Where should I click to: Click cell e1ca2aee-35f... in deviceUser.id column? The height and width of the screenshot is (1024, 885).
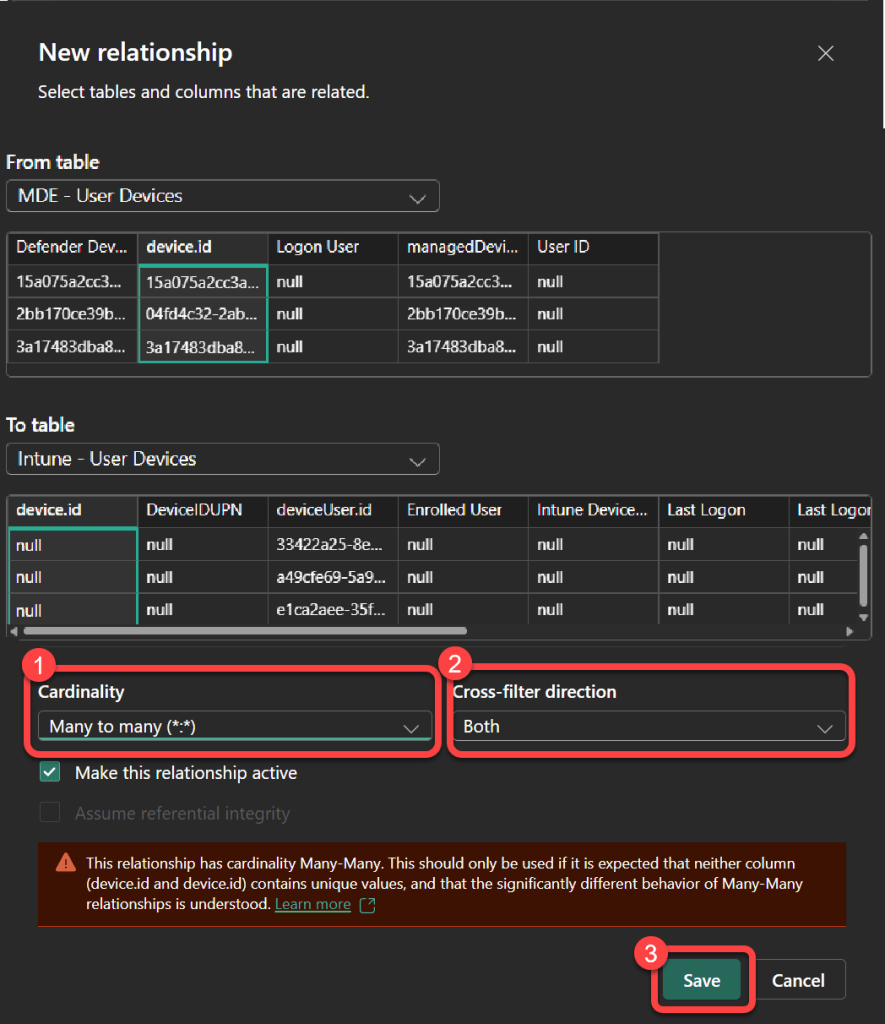pos(333,609)
